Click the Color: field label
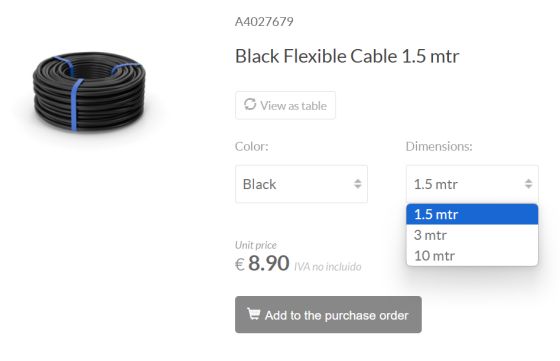 pyautogui.click(x=252, y=146)
